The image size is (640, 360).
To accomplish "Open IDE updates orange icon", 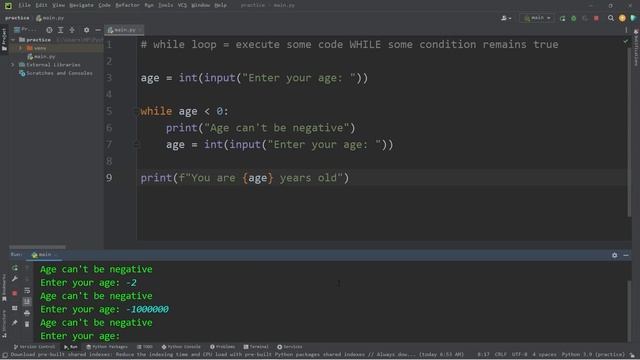I will pos(622,18).
